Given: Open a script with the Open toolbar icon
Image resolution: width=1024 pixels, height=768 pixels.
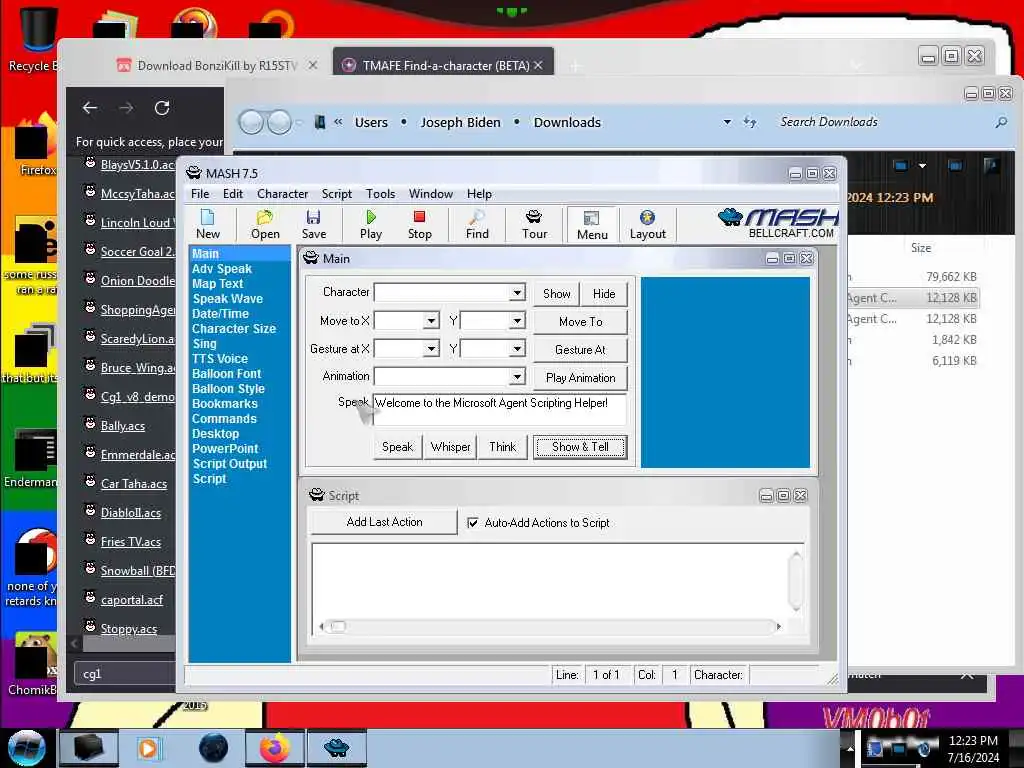Looking at the screenshot, I should click(x=265, y=224).
